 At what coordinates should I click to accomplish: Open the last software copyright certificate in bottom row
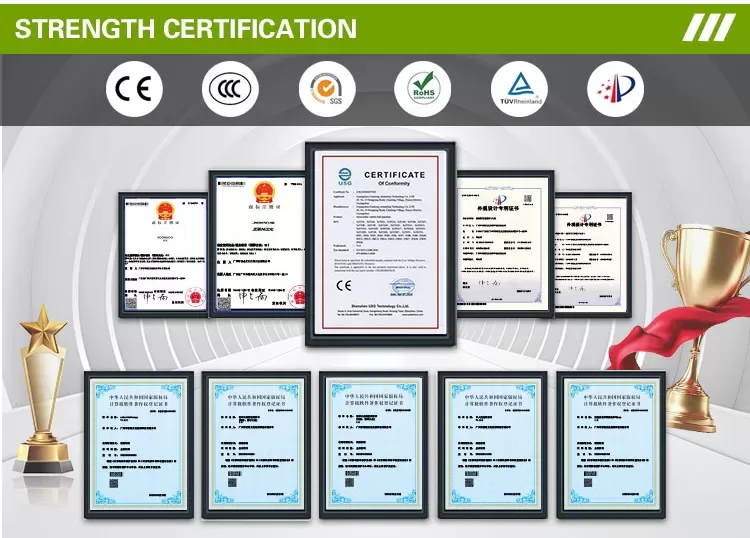pyautogui.click(x=611, y=445)
